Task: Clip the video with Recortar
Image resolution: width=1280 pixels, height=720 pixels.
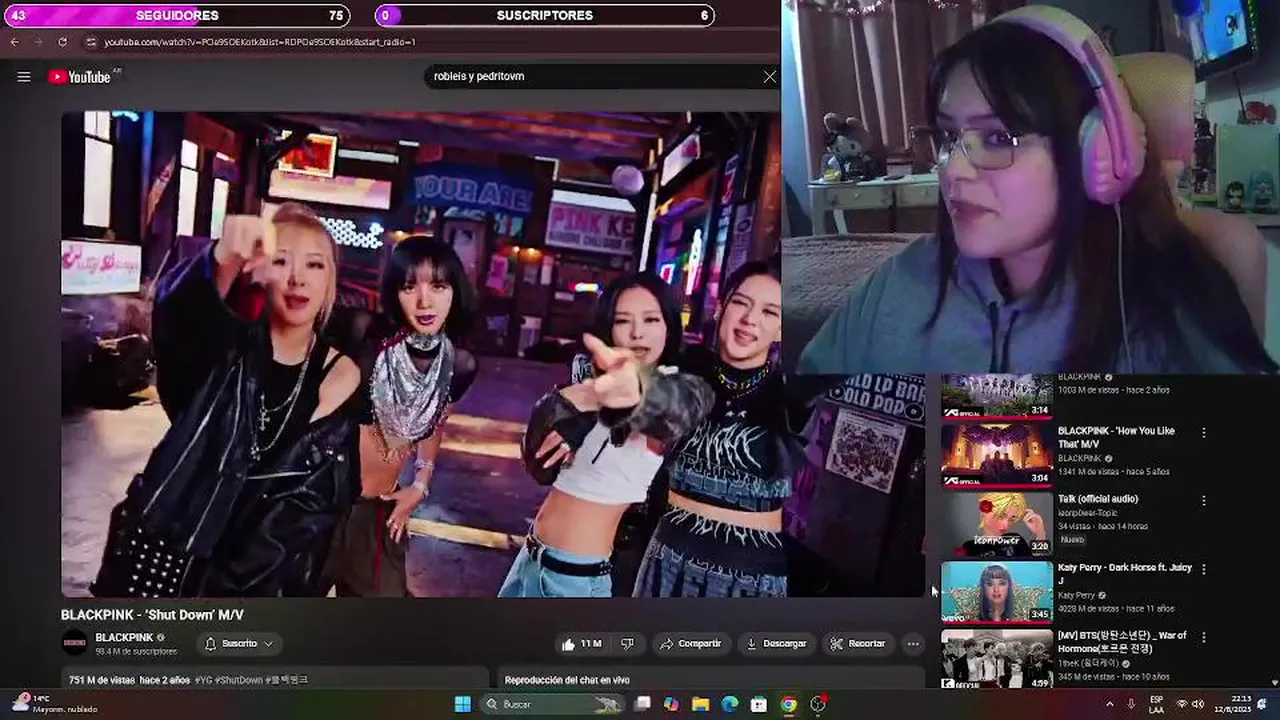Action: click(x=858, y=644)
